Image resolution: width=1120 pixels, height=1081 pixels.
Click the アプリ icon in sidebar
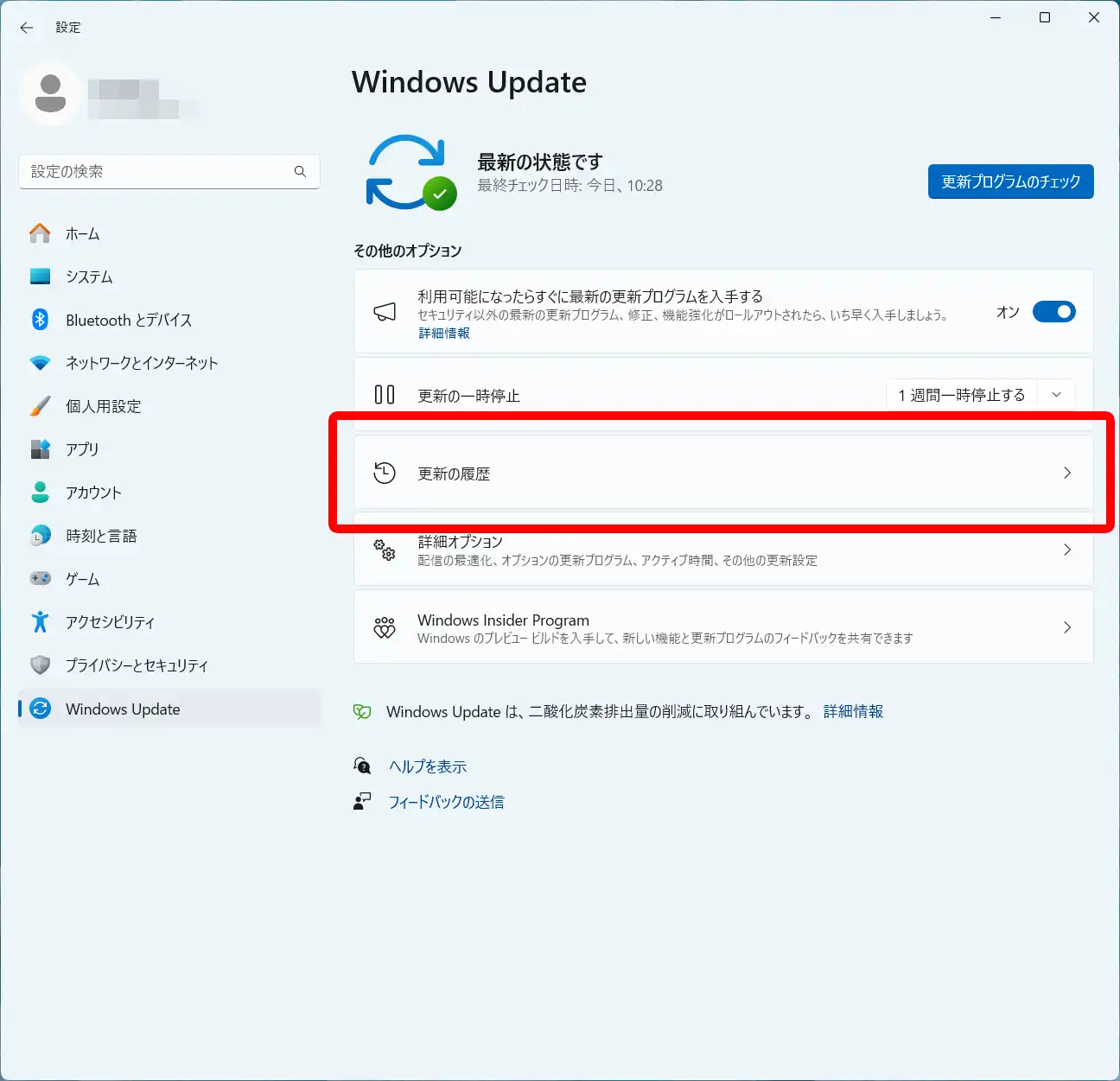pos(40,449)
